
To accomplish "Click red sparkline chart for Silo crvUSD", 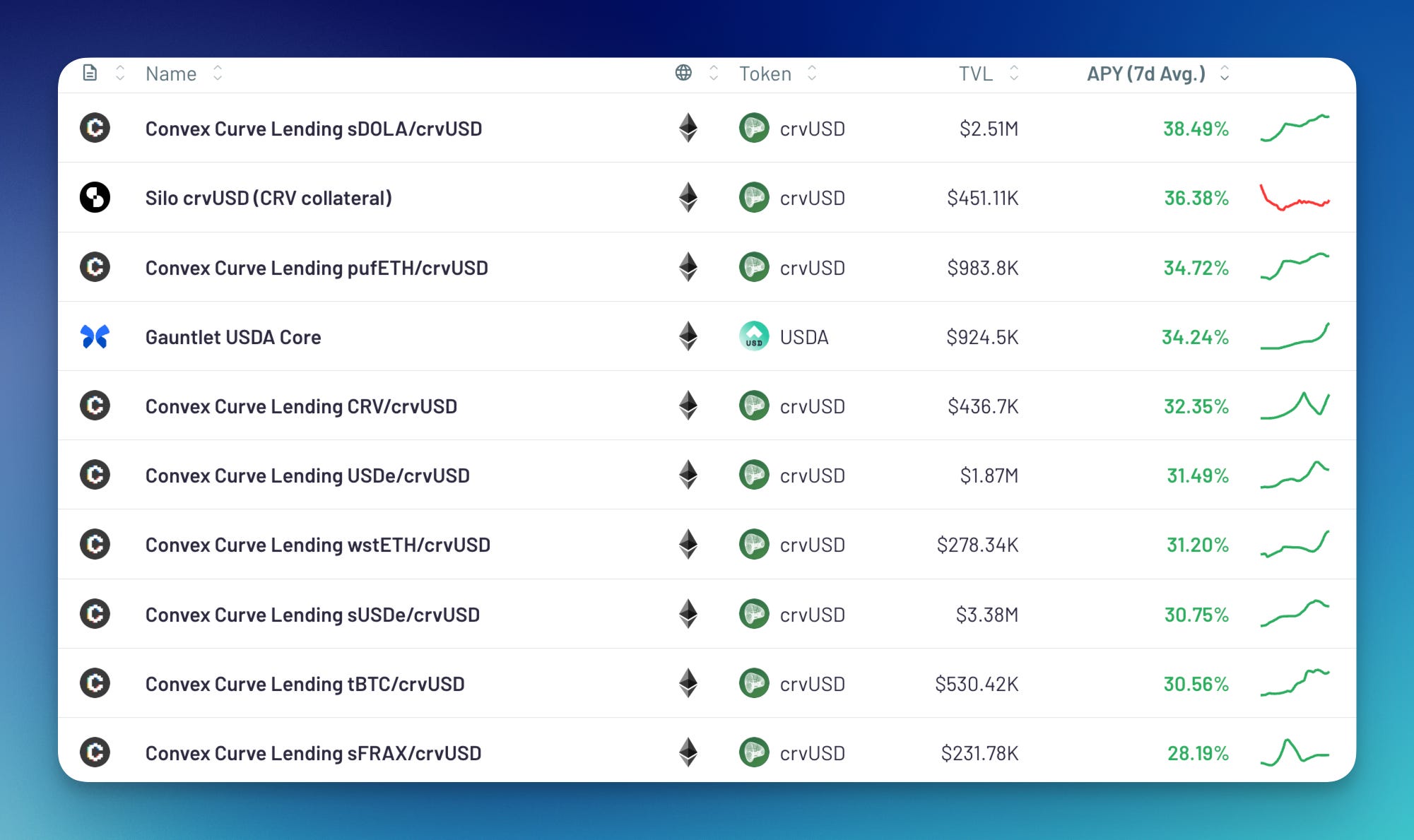I will tap(1295, 198).
